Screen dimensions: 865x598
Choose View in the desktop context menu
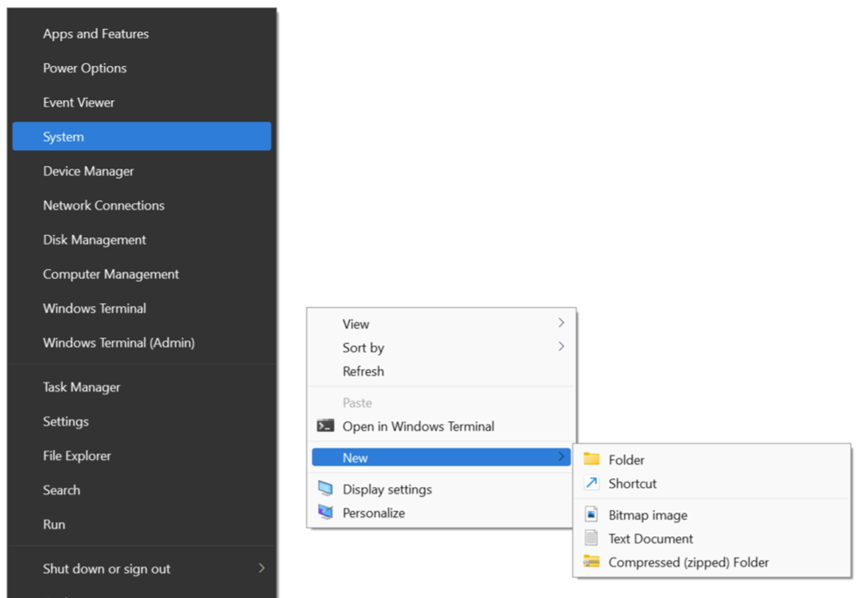[441, 324]
